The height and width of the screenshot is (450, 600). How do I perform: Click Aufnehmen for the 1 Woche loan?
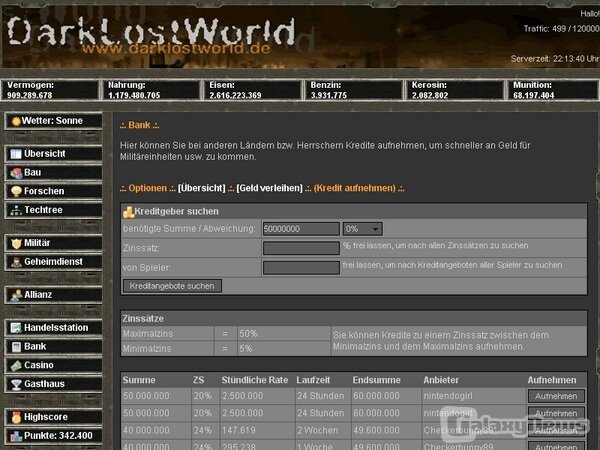[x=556, y=447]
